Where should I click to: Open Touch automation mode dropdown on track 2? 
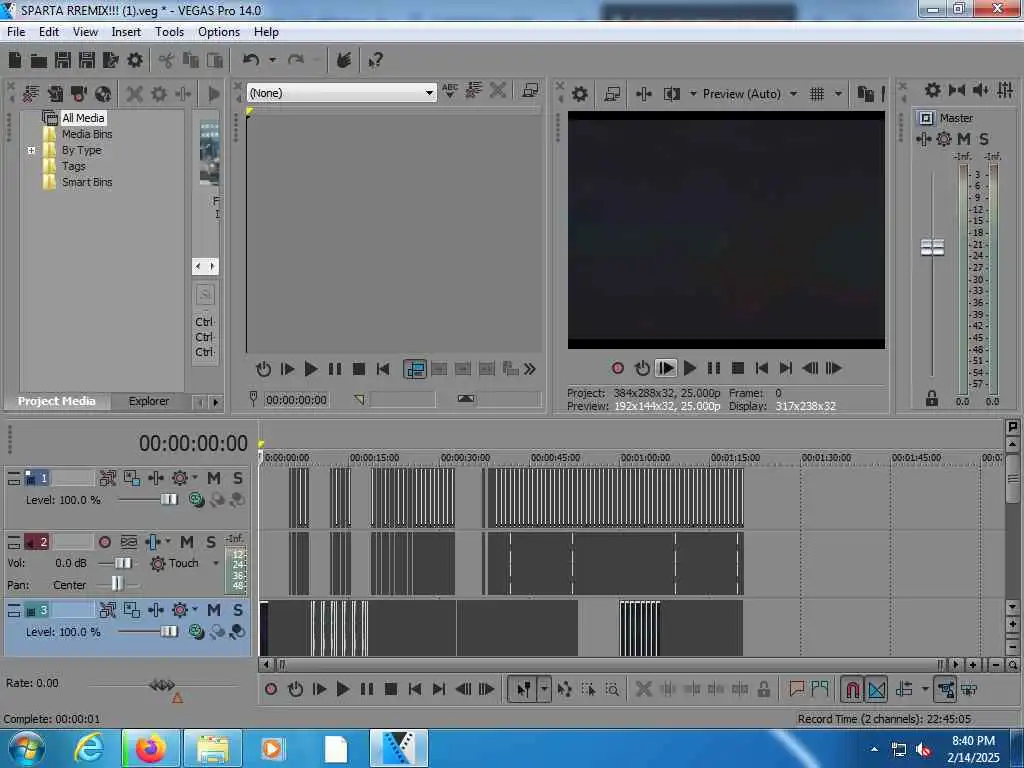[216, 563]
